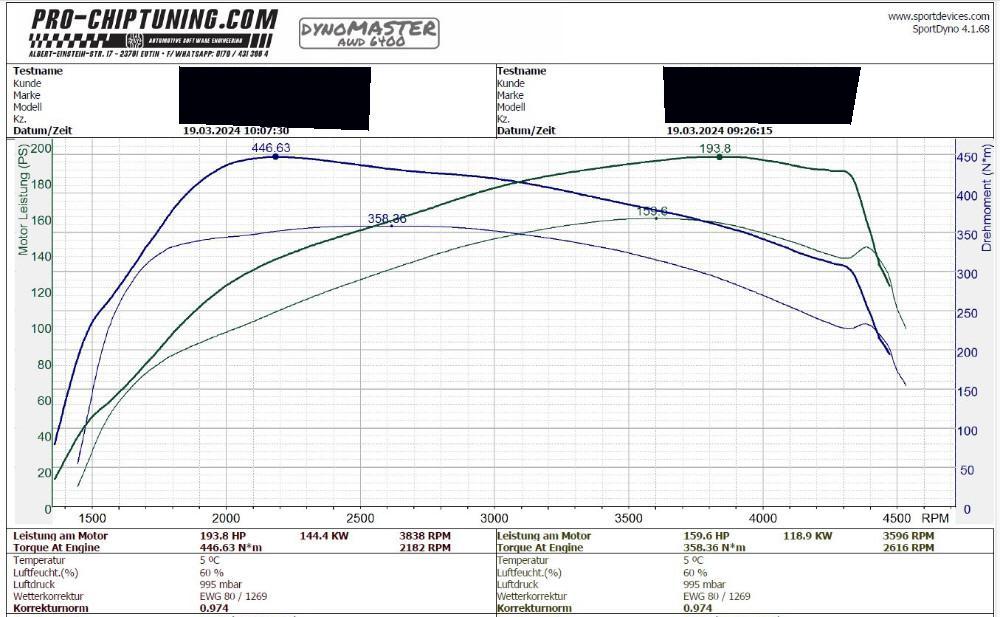Click the Motor Leistung (PS) axis label
Viewport: 1000px width, 617px height.
(23, 200)
